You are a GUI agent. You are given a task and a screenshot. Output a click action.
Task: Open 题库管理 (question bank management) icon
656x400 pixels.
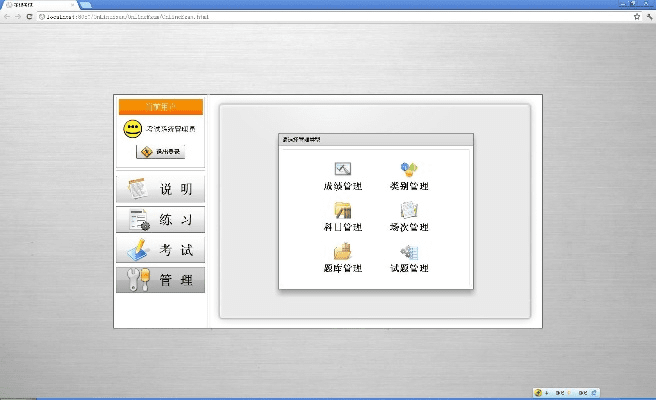tap(342, 252)
